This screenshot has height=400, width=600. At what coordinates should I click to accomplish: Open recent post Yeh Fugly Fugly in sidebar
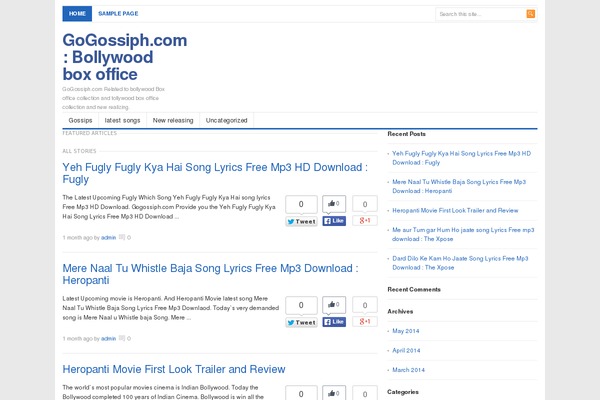pyautogui.click(x=461, y=158)
